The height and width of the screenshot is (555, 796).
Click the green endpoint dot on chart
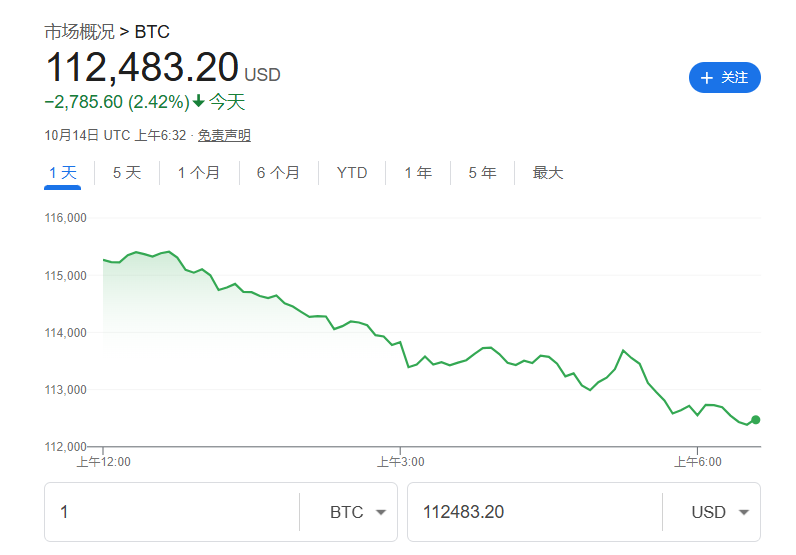tap(756, 420)
